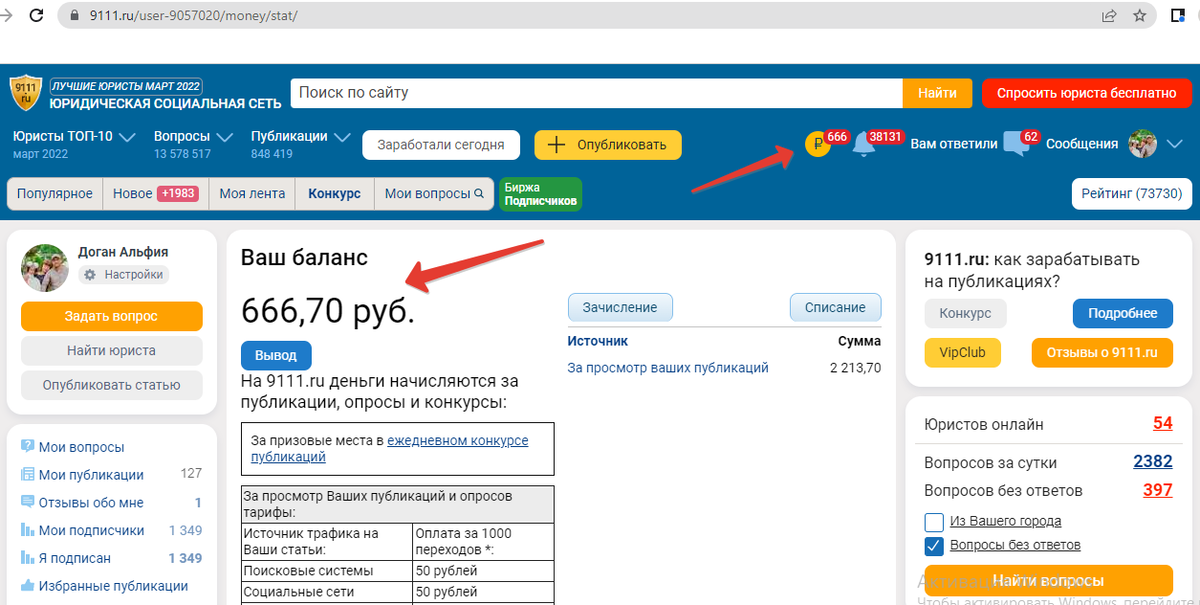
Task: Click the Рейтинг (73730) button
Action: click(x=1132, y=194)
